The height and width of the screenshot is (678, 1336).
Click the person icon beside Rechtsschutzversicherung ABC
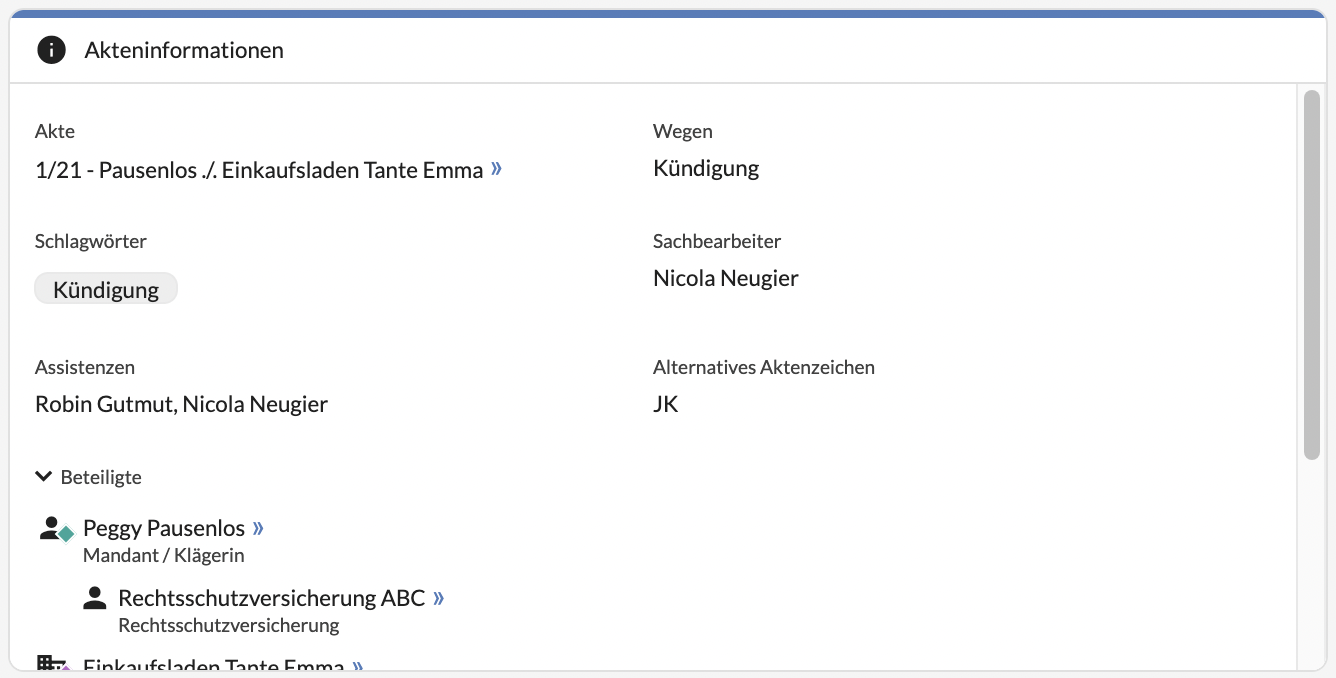click(95, 599)
